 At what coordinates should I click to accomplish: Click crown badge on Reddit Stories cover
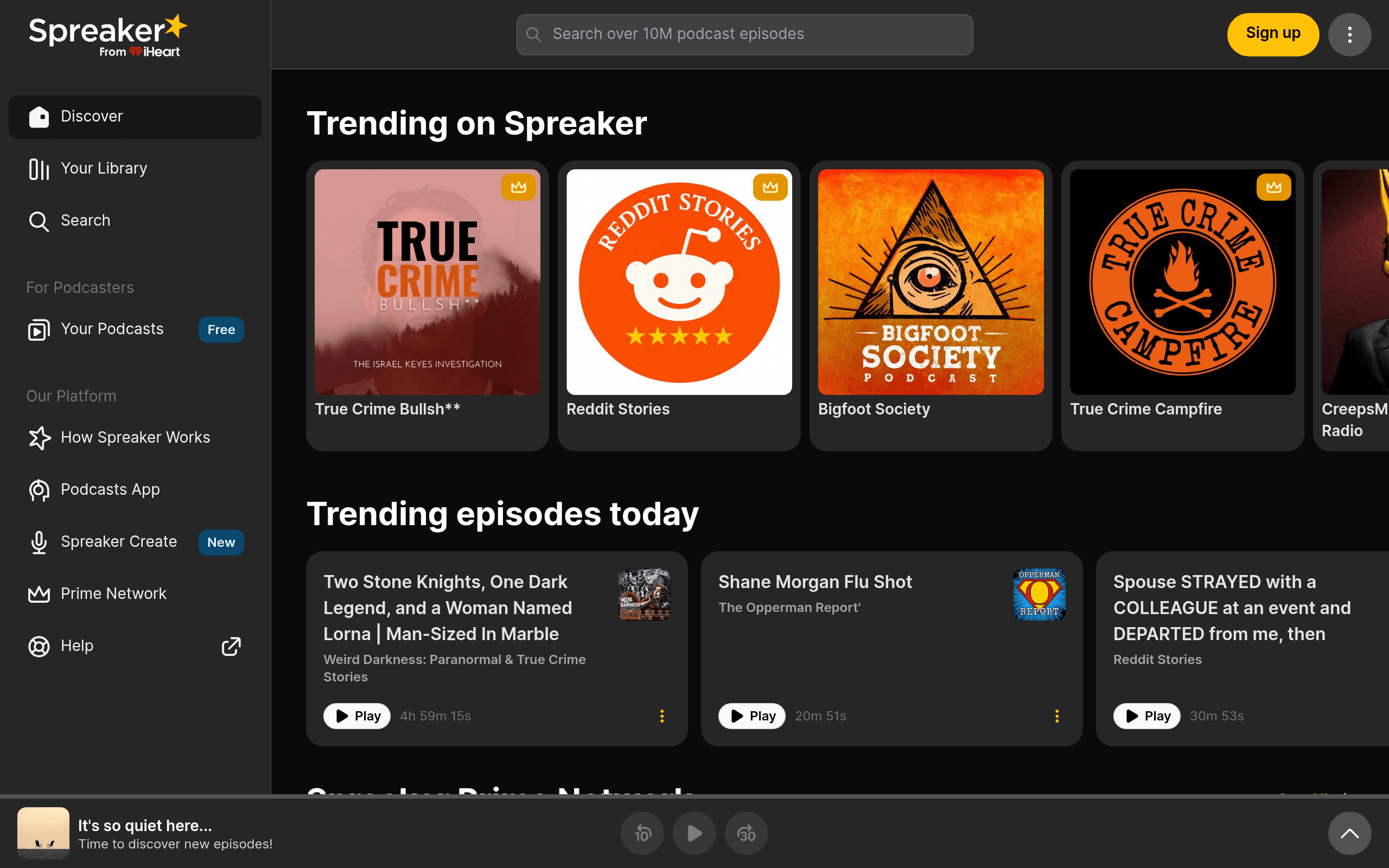click(770, 187)
